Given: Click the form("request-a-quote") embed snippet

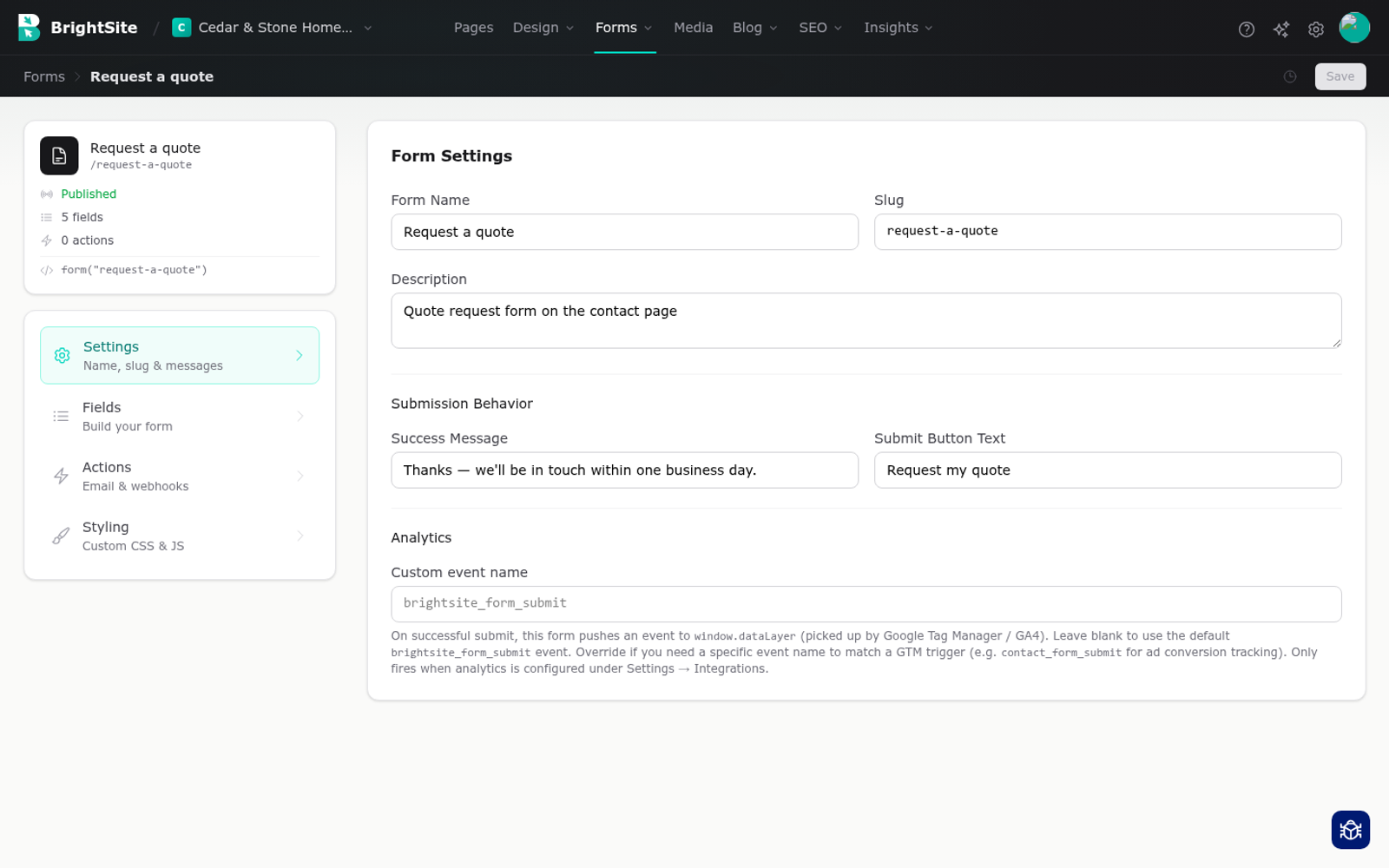Looking at the screenshot, I should [134, 270].
